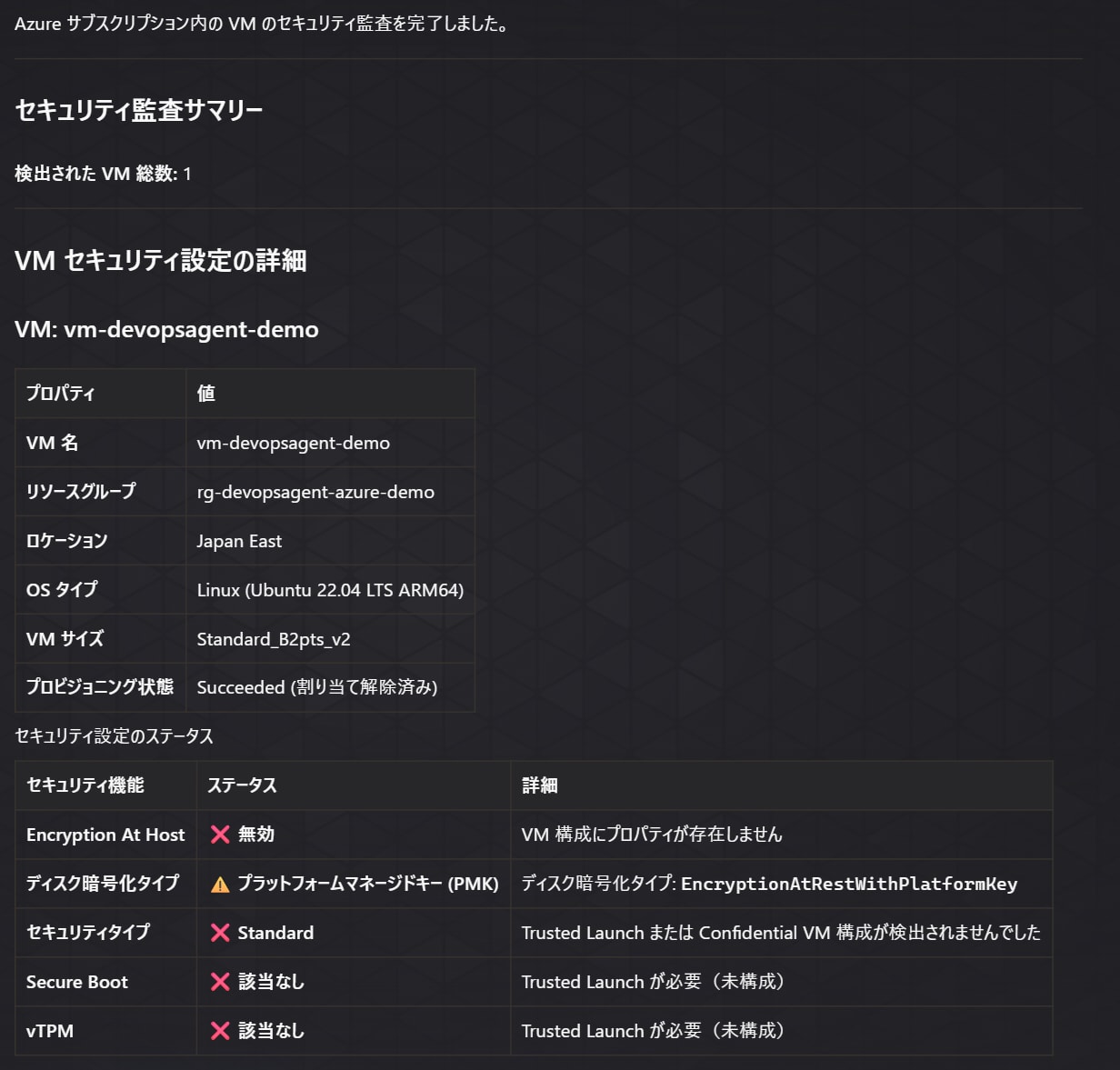
Task: Select Linux (Ubuntu 22.04 LTS ARM64) value
Action: click(330, 590)
